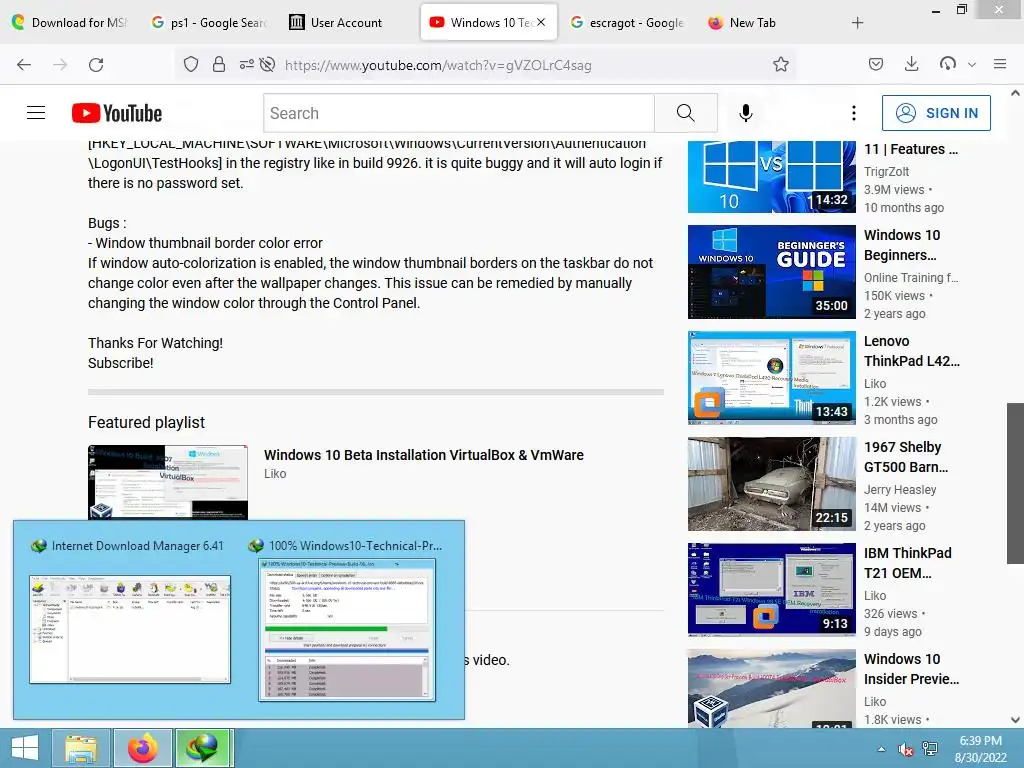Open YouTube settings three-dot menu
1024x768 pixels.
(854, 113)
